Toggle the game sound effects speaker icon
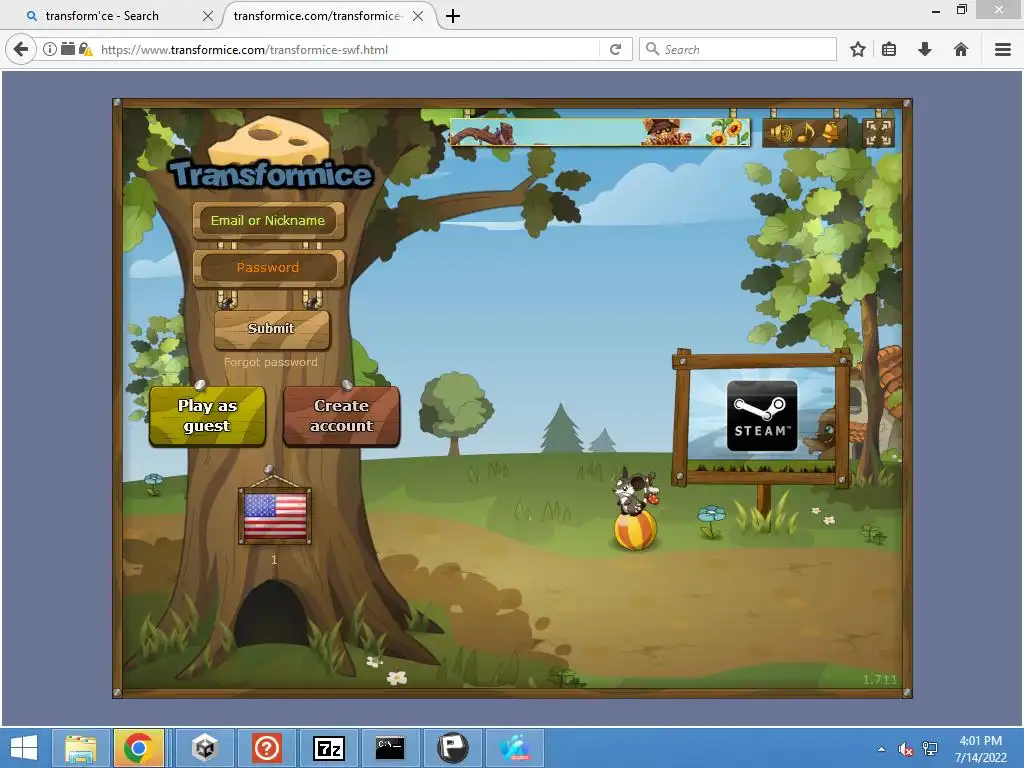1024x768 pixels. coord(779,133)
